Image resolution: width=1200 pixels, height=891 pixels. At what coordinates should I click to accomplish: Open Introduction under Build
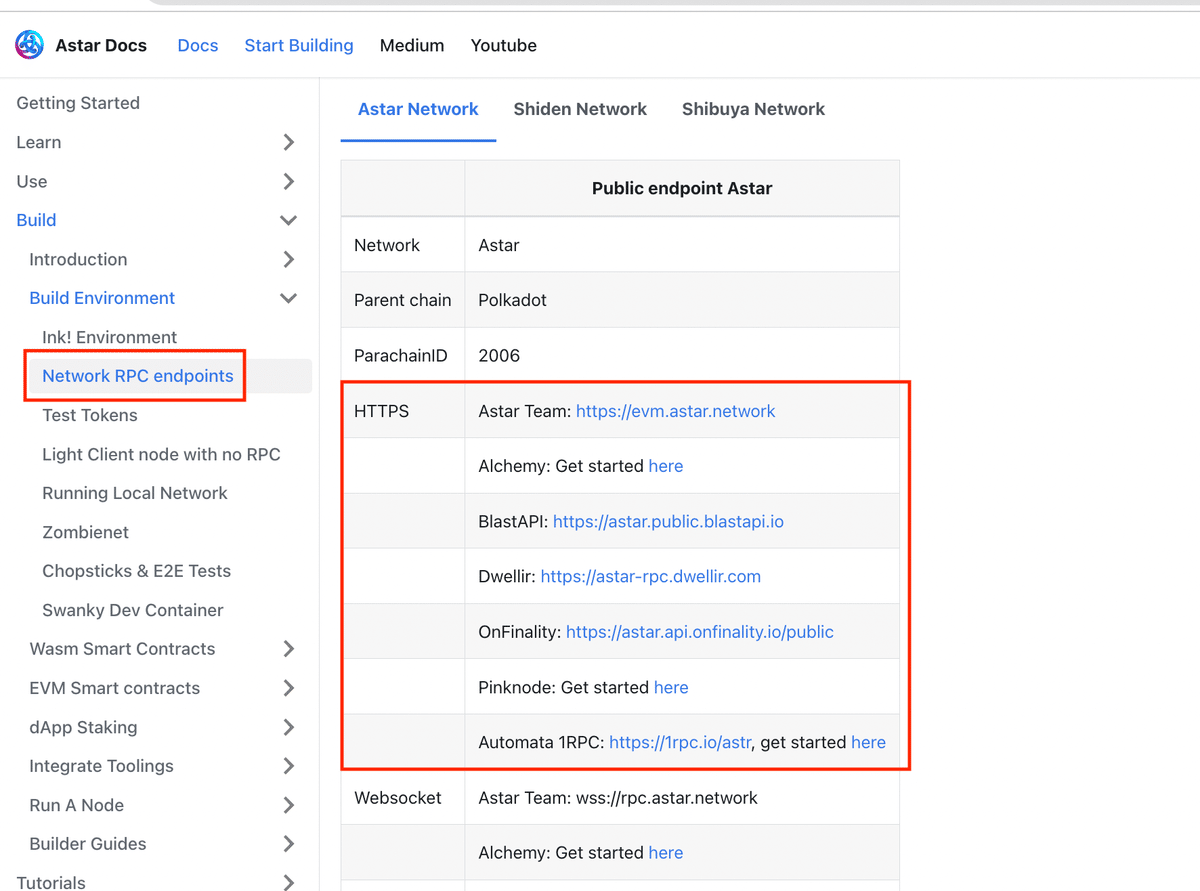click(78, 259)
